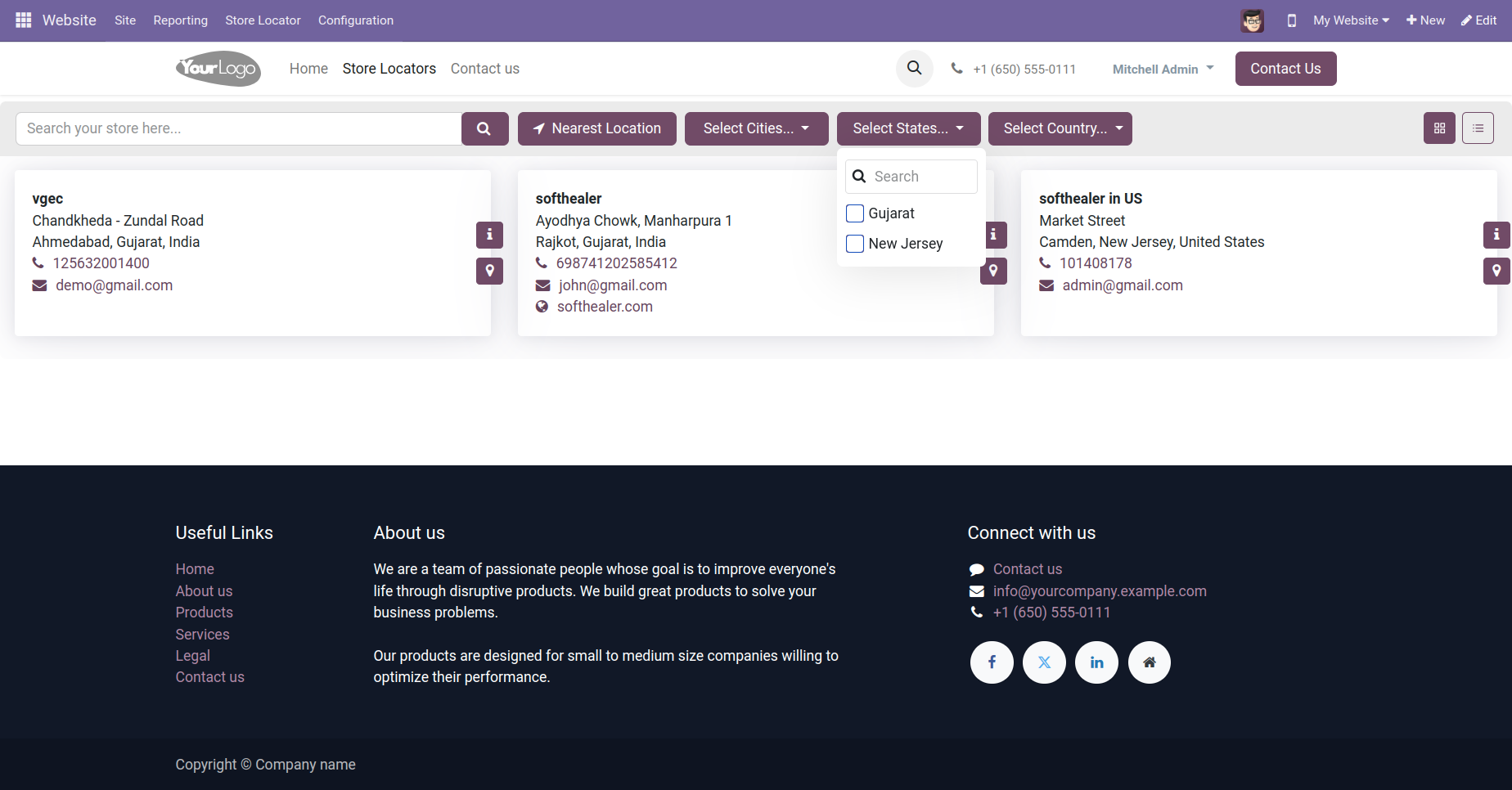Switch to list view layout
The width and height of the screenshot is (1512, 790).
[x=1478, y=128]
